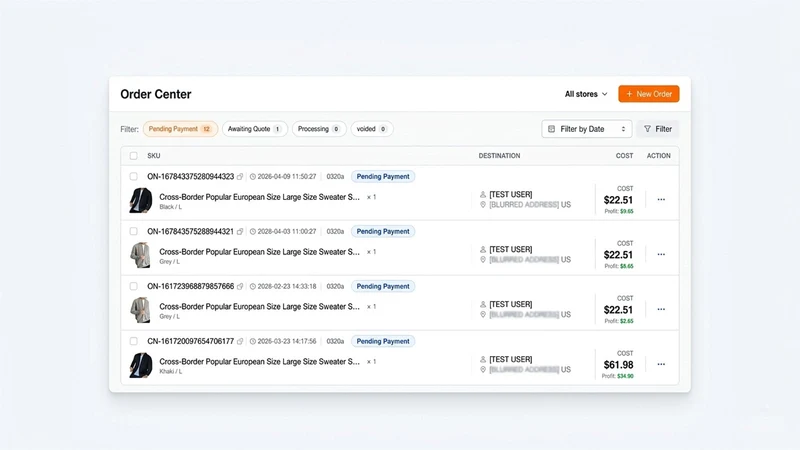Check the box for order CN-161720097654706177

pyautogui.click(x=134, y=341)
